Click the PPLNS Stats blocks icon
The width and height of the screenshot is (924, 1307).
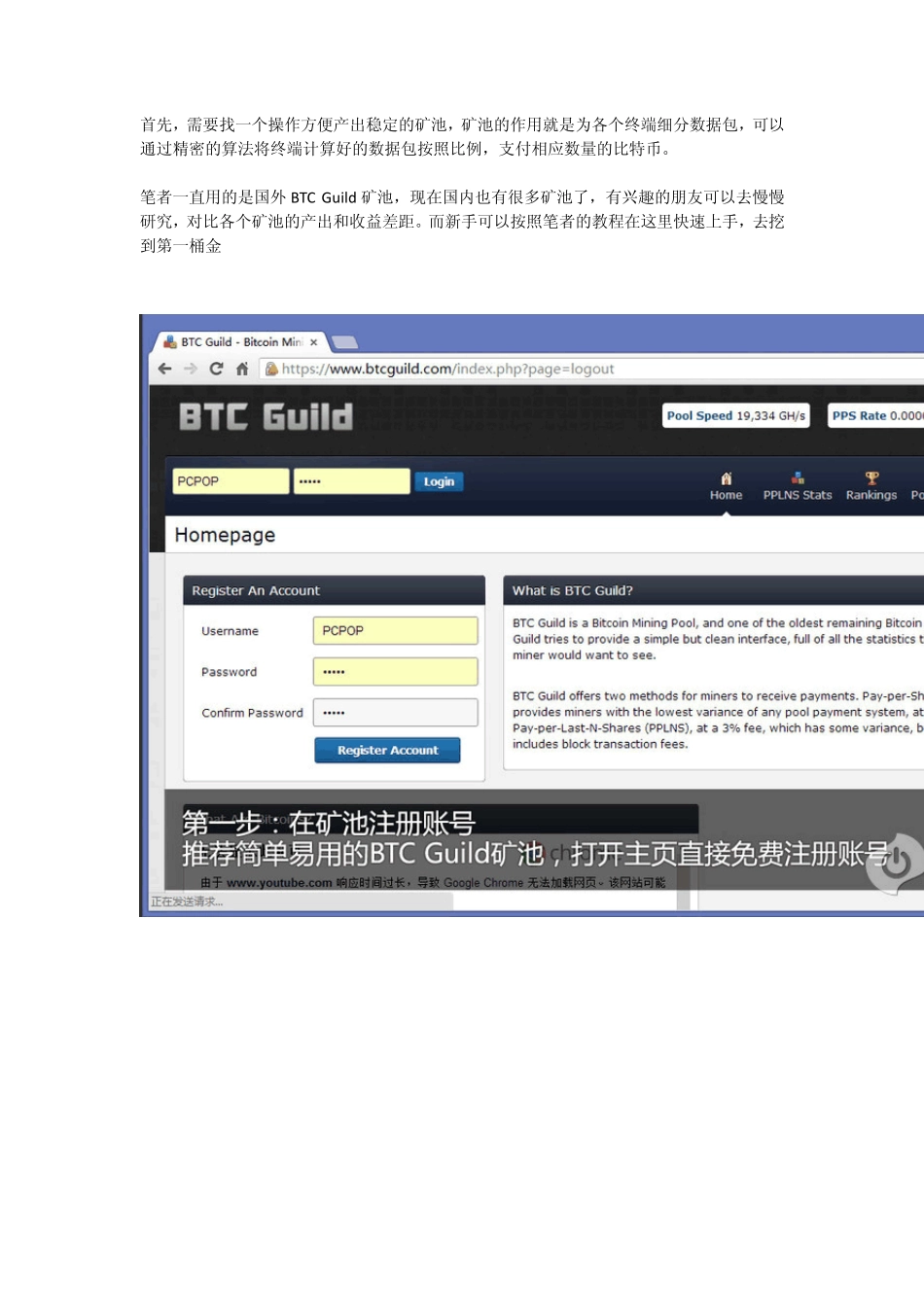[798, 477]
